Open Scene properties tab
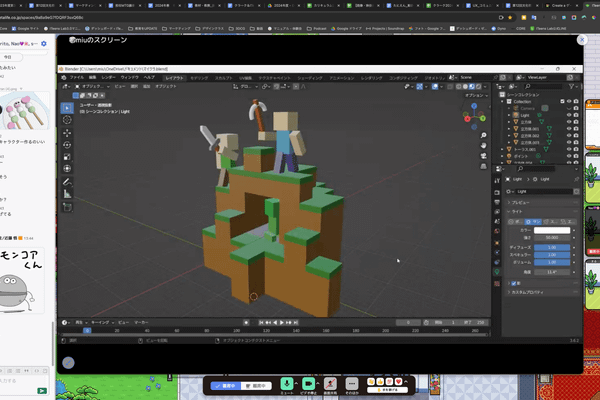The width and height of the screenshot is (600, 400). tap(497, 222)
